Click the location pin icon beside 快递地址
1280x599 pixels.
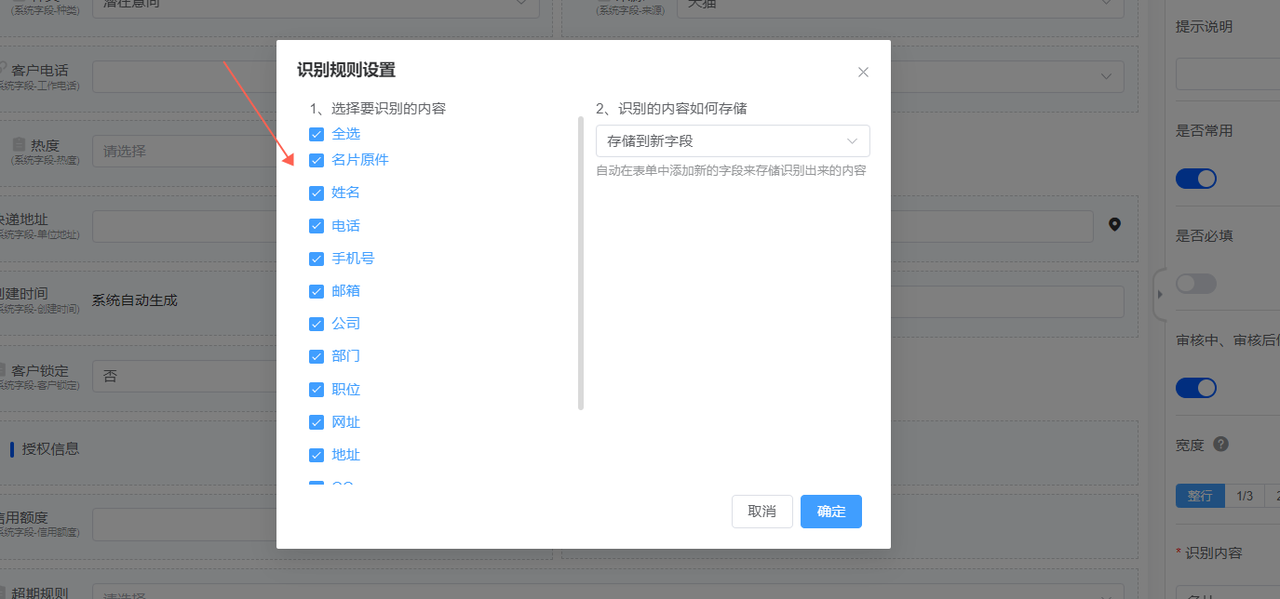click(x=1115, y=225)
